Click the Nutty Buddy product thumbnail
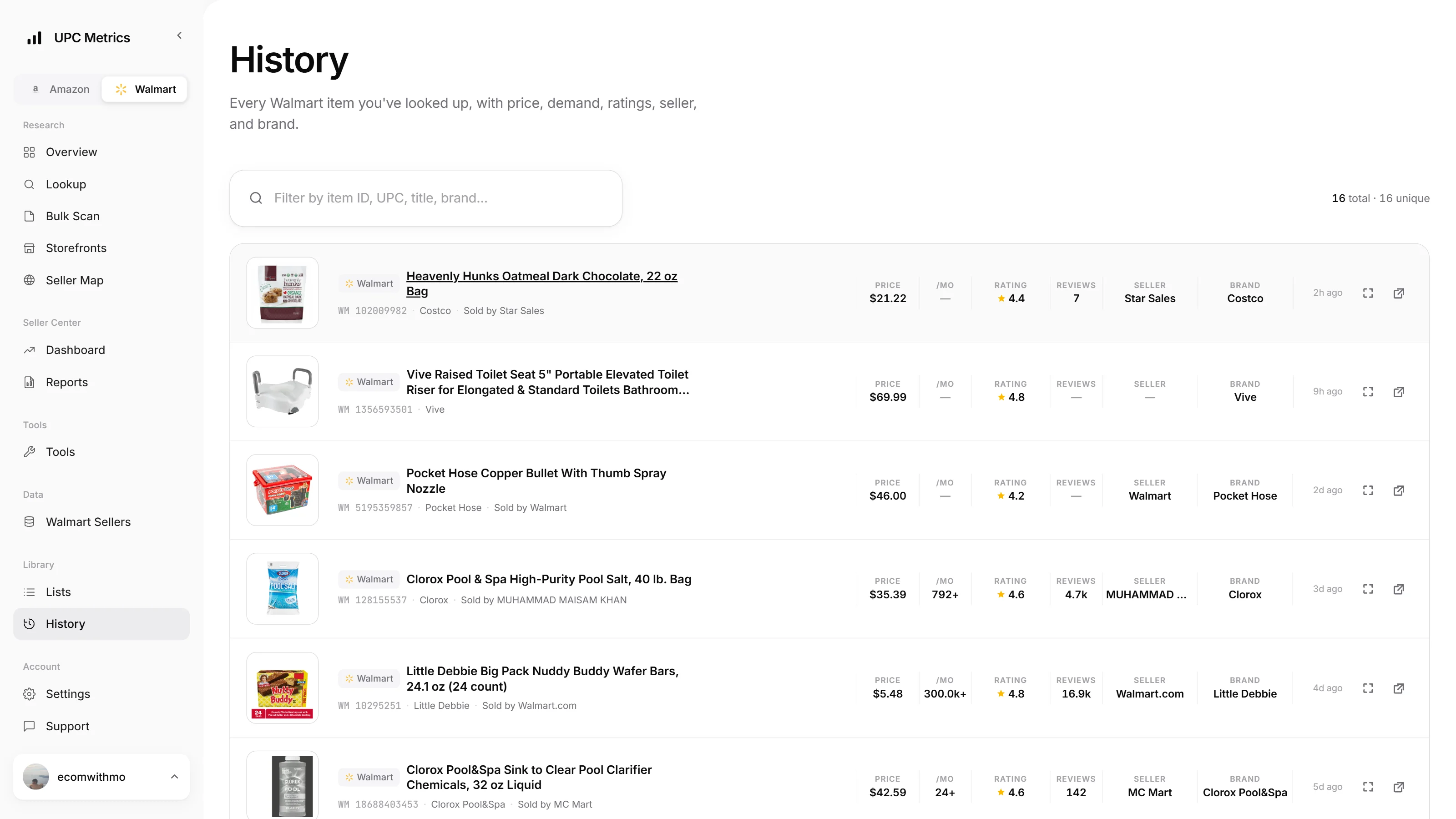This screenshot has width=1456, height=819. (282, 688)
